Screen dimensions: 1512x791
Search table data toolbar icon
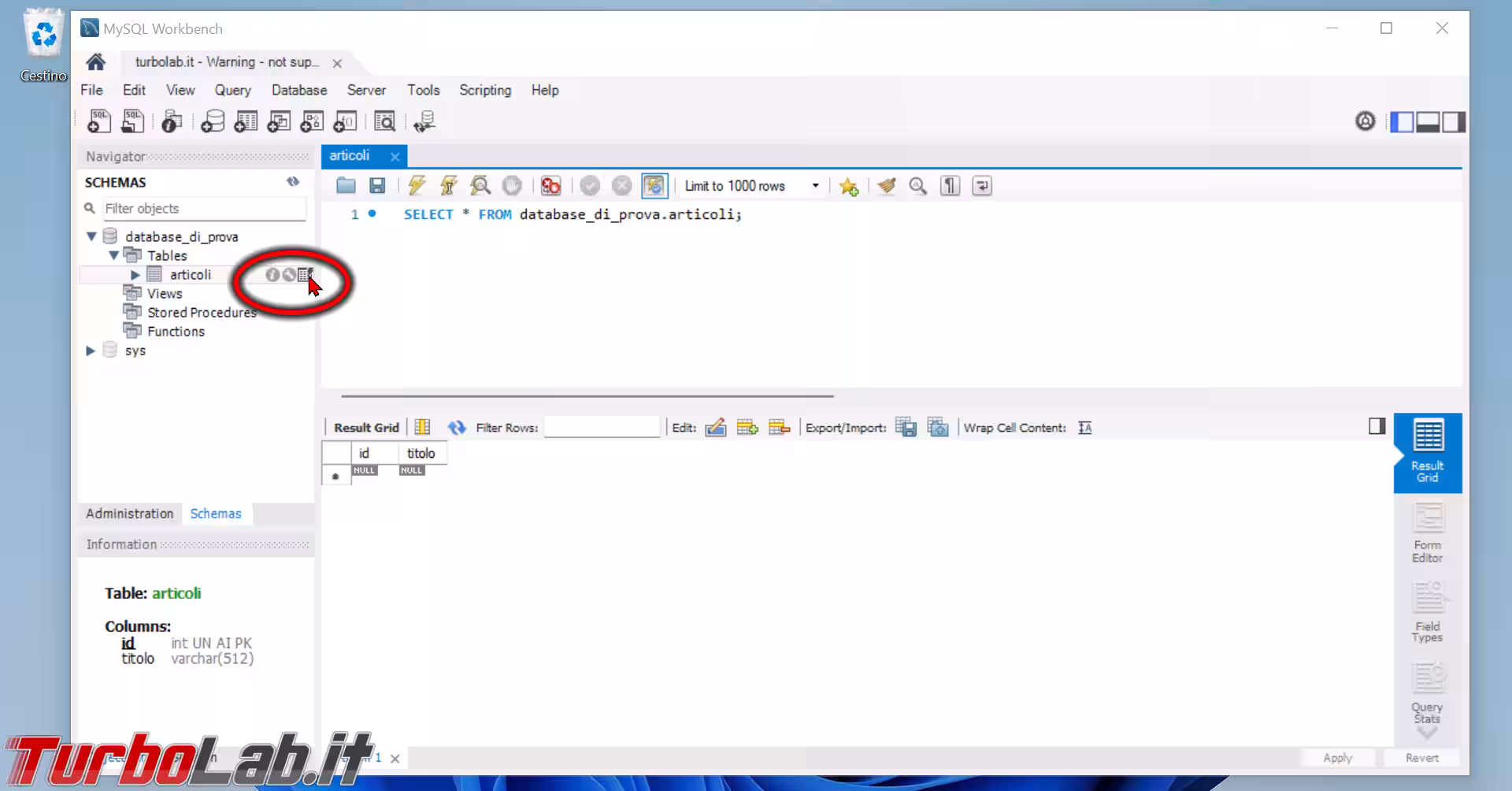point(384,121)
